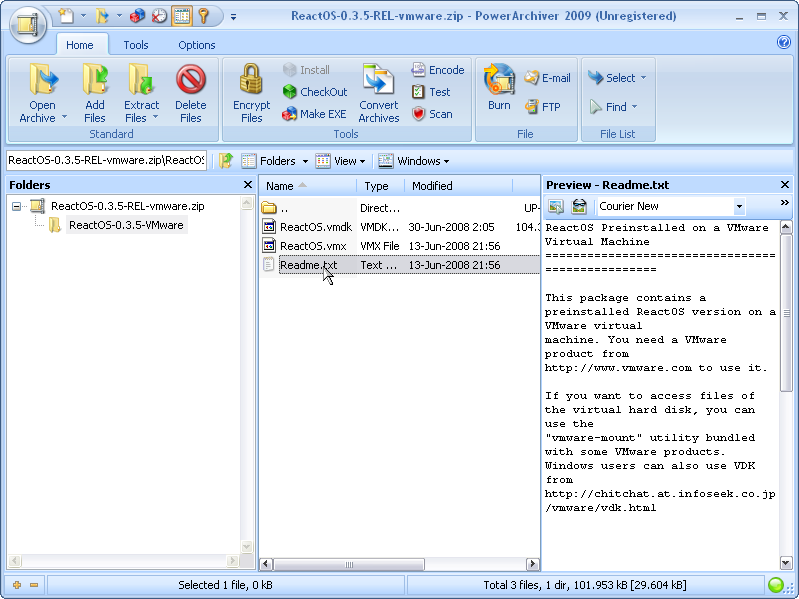Click the red clock quick-access icon
Image resolution: width=799 pixels, height=599 pixels.
[x=159, y=16]
